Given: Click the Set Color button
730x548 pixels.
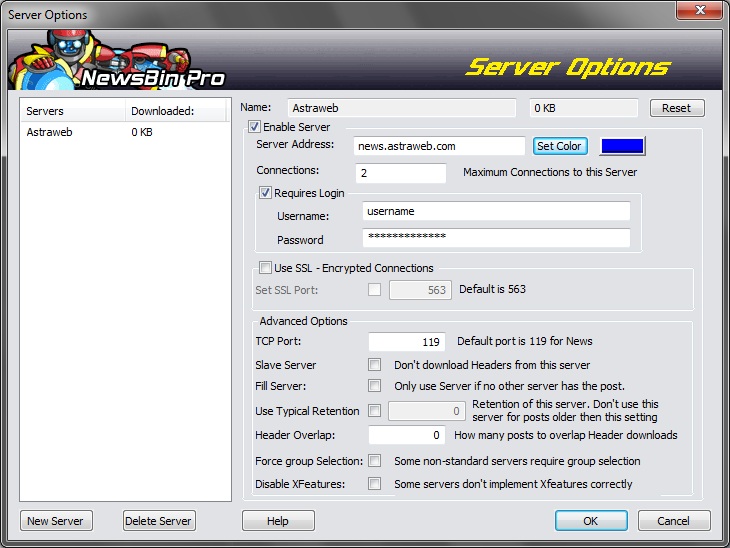Looking at the screenshot, I should click(x=560, y=146).
